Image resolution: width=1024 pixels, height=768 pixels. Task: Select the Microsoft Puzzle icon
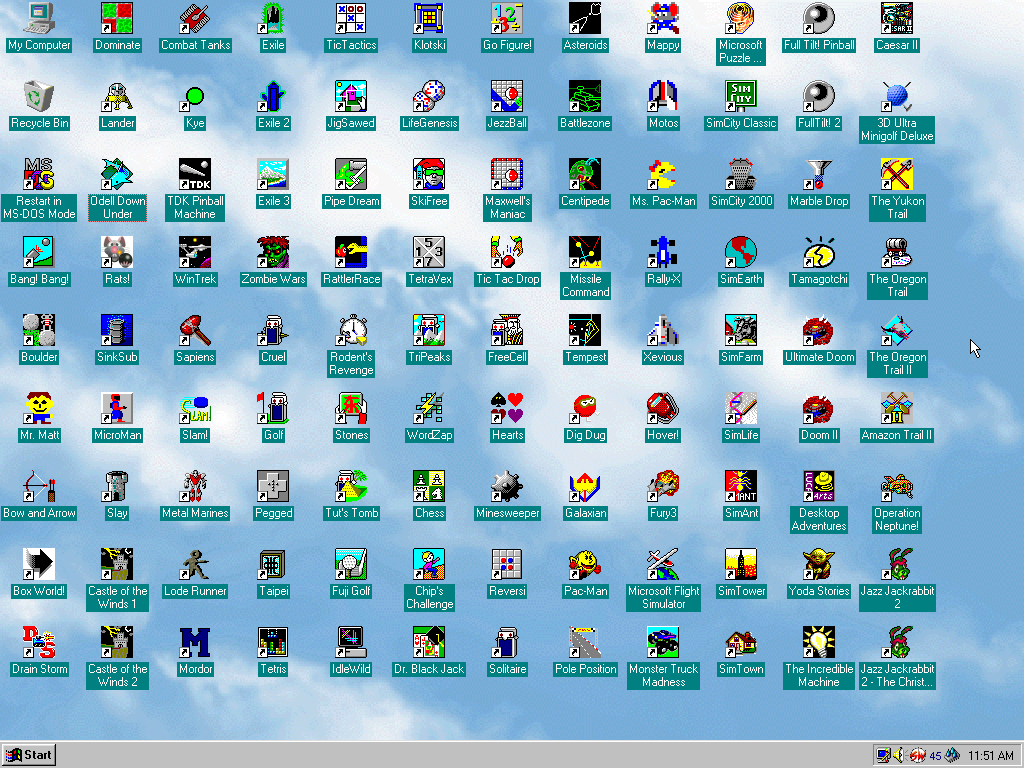click(x=741, y=18)
